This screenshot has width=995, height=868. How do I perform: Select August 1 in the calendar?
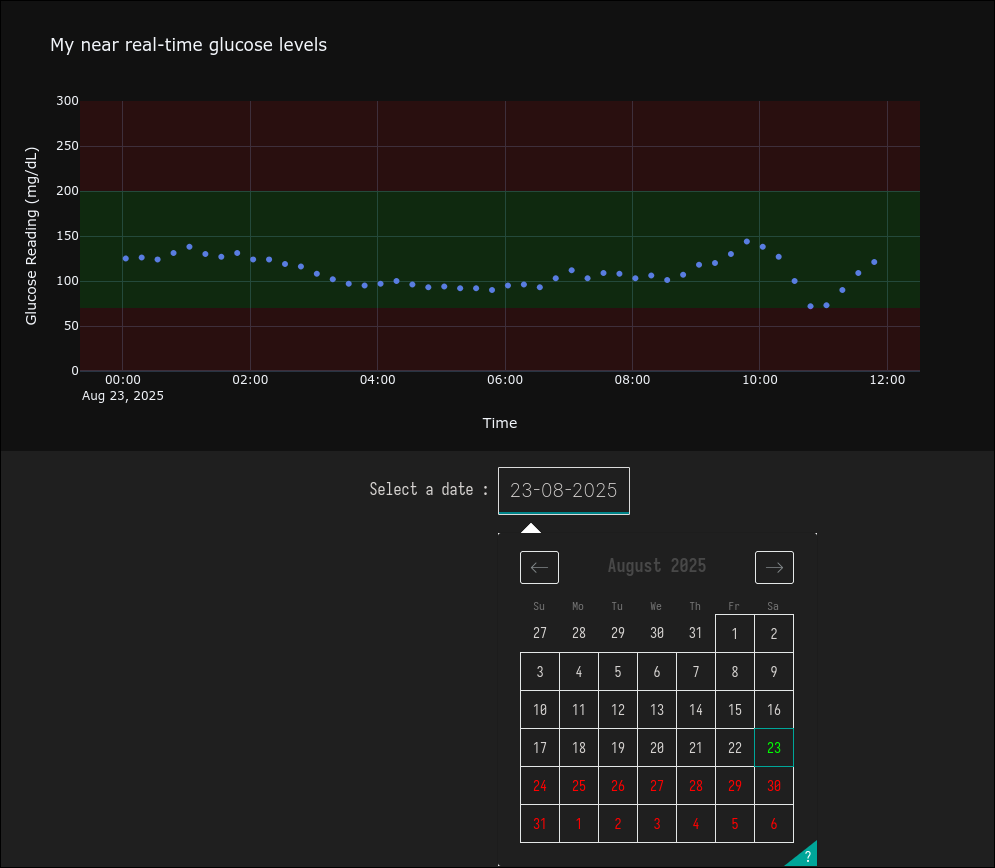(734, 633)
